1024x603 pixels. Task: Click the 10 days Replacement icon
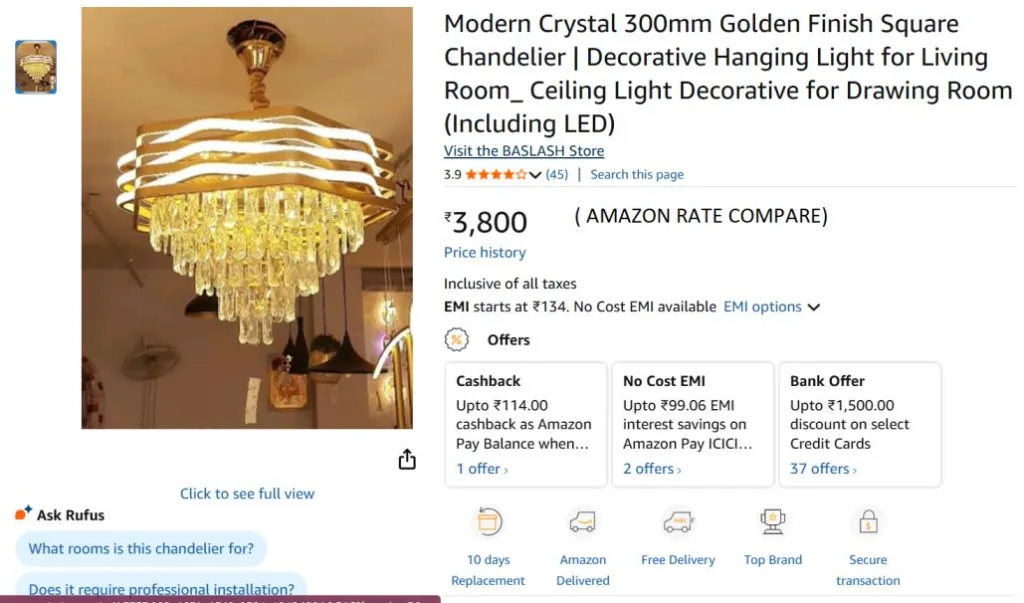coord(488,522)
